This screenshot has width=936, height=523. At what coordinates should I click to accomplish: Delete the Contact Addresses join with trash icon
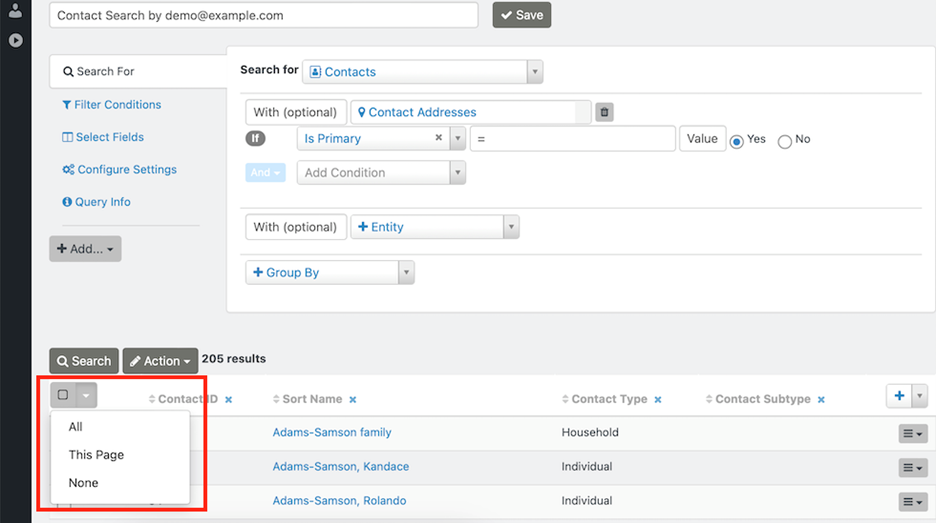604,113
